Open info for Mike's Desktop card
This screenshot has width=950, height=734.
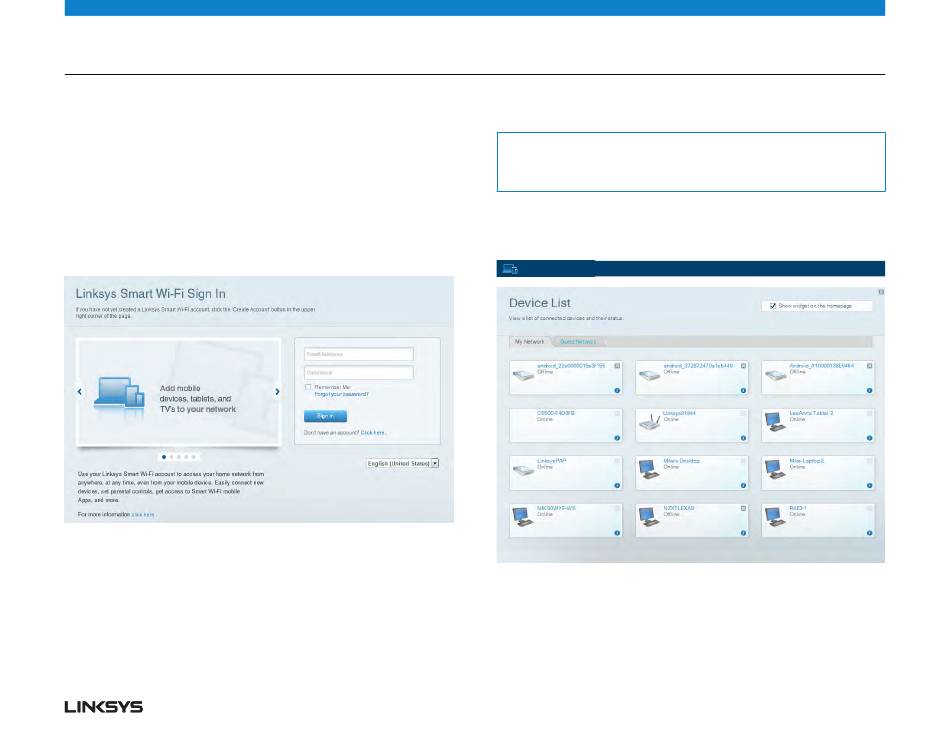tap(743, 485)
